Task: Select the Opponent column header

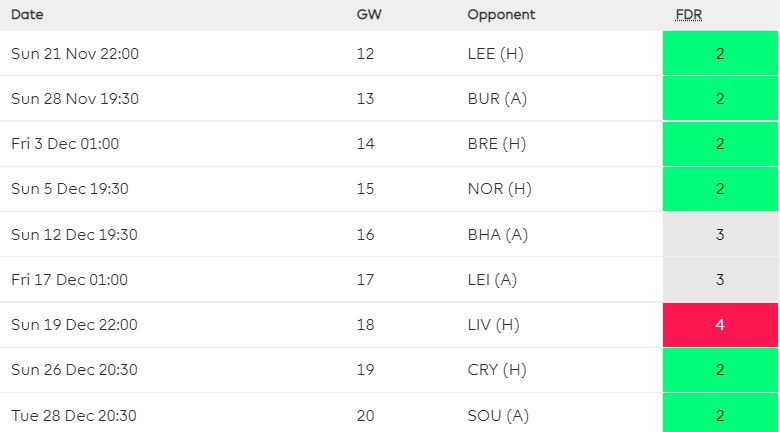Action: click(x=501, y=15)
